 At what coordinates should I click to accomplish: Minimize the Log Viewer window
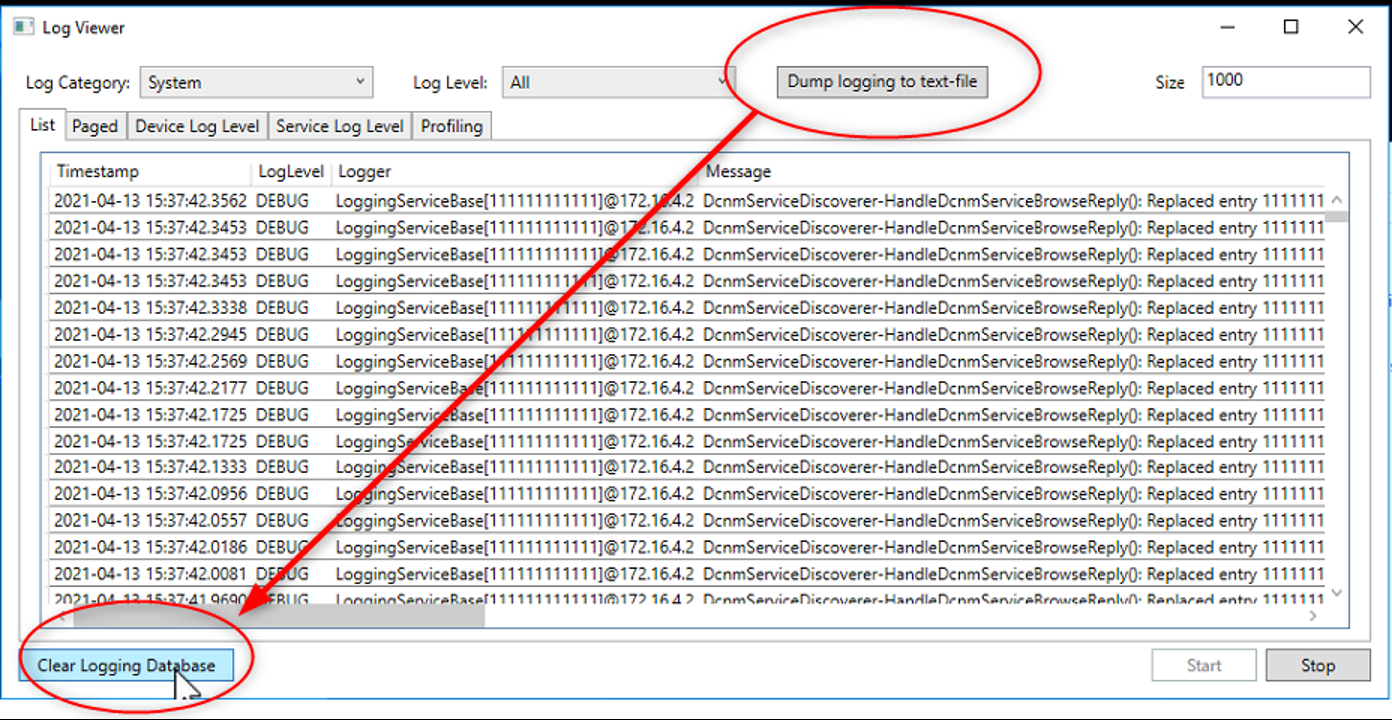[x=1226, y=28]
